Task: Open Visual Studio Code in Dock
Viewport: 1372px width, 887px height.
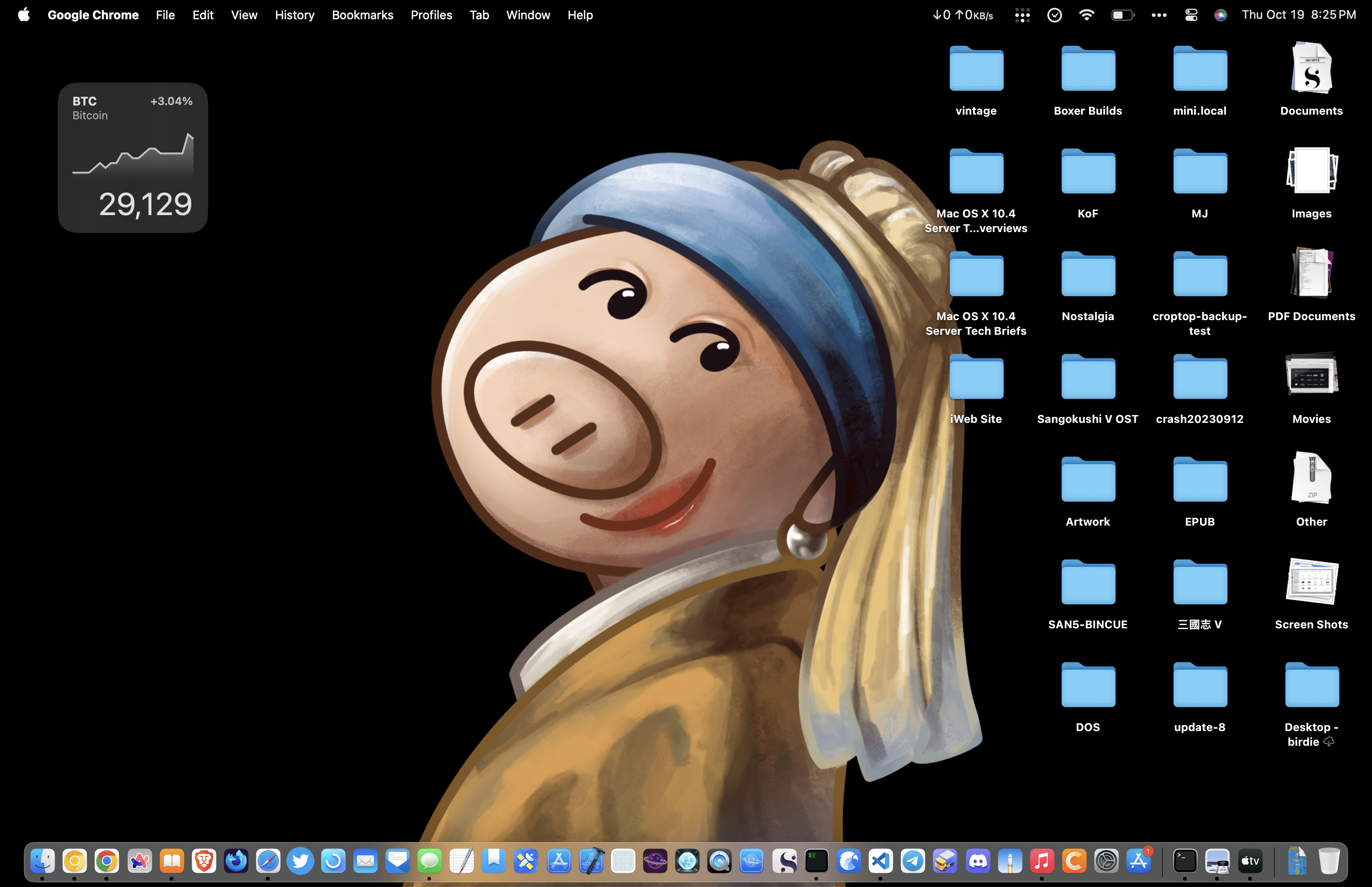Action: [881, 861]
